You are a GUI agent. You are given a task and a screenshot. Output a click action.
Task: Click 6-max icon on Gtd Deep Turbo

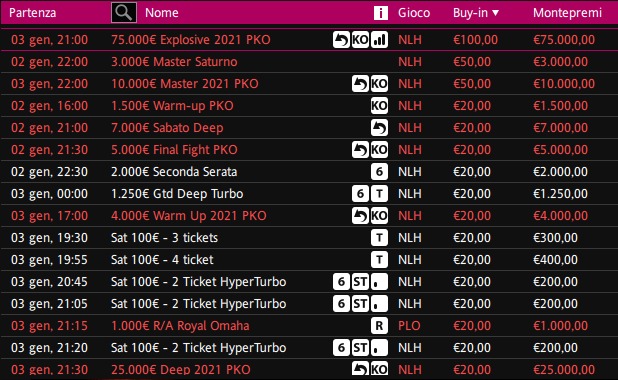(360, 194)
